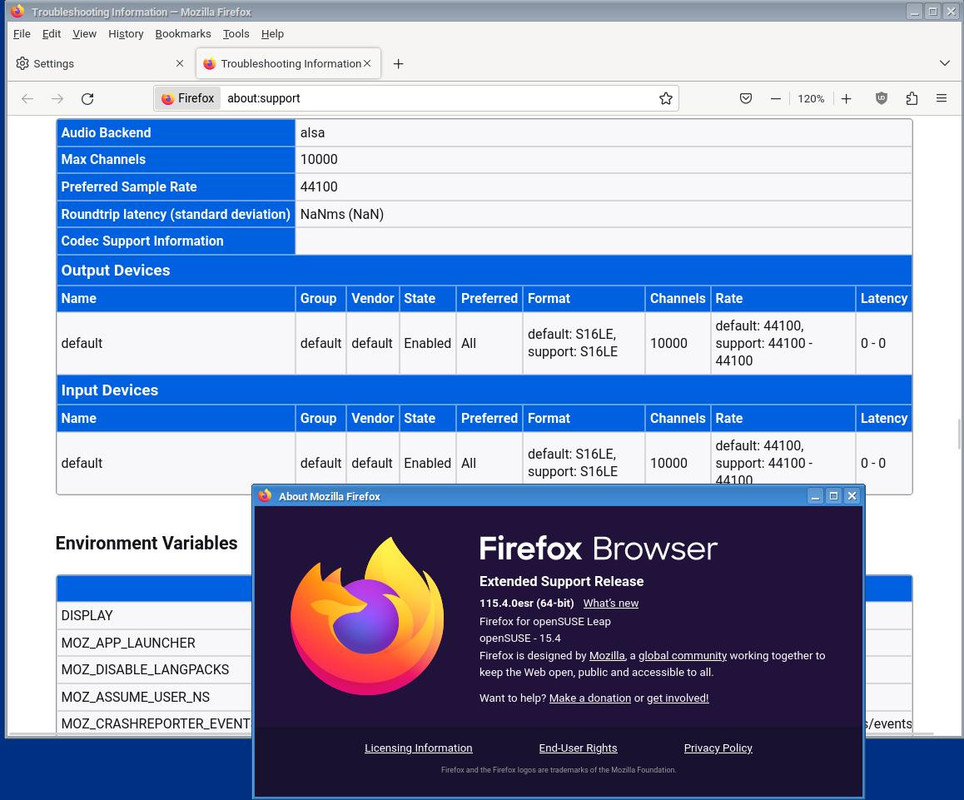Click the page's vertical scrollbar thumb
This screenshot has height=800, width=964.
pos(959,434)
